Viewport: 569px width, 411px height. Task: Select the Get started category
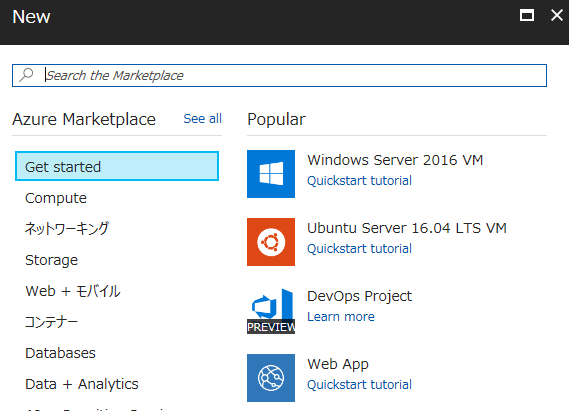[117, 166]
